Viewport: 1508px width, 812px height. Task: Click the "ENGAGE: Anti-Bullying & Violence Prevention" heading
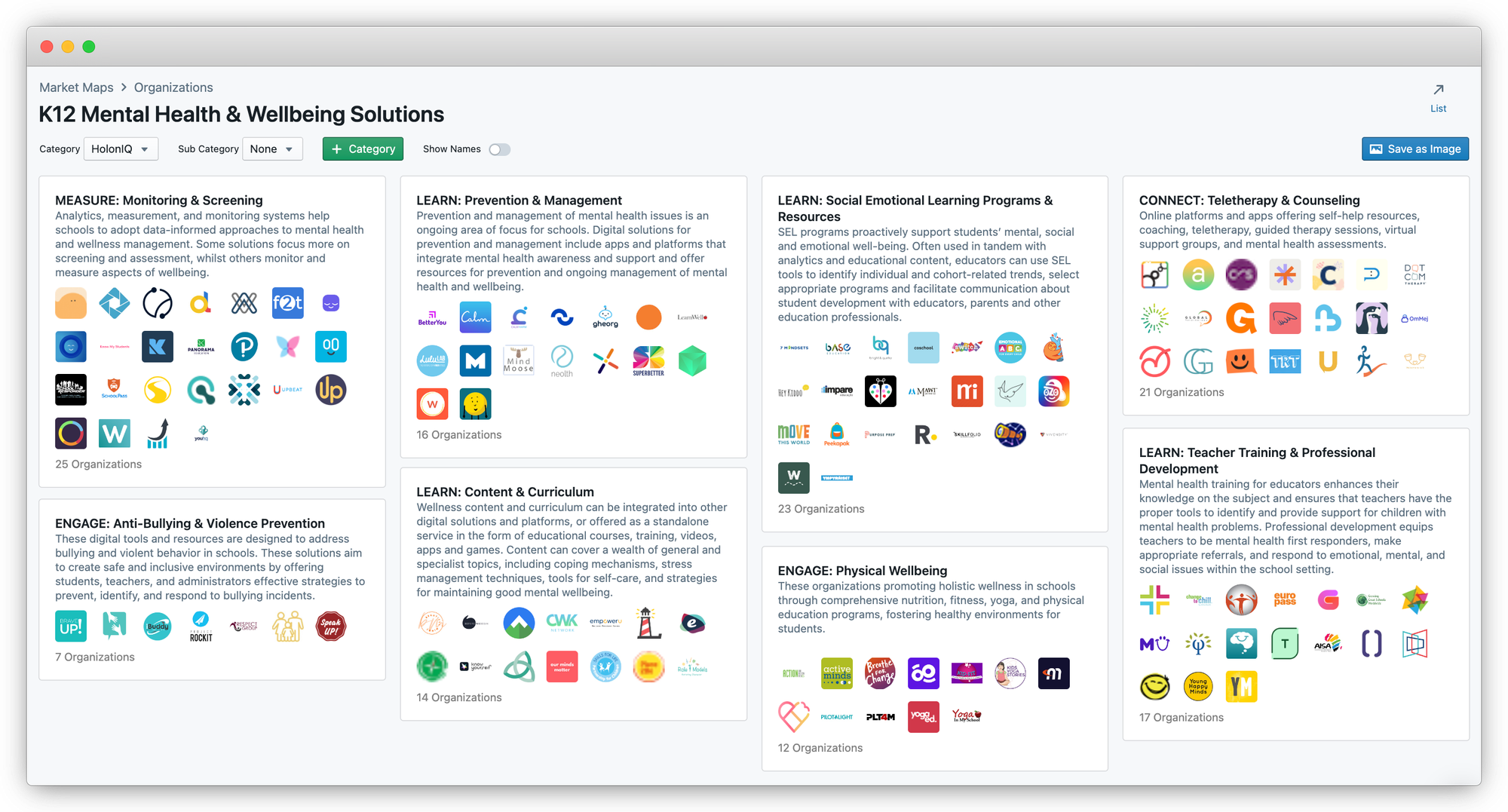[x=190, y=523]
